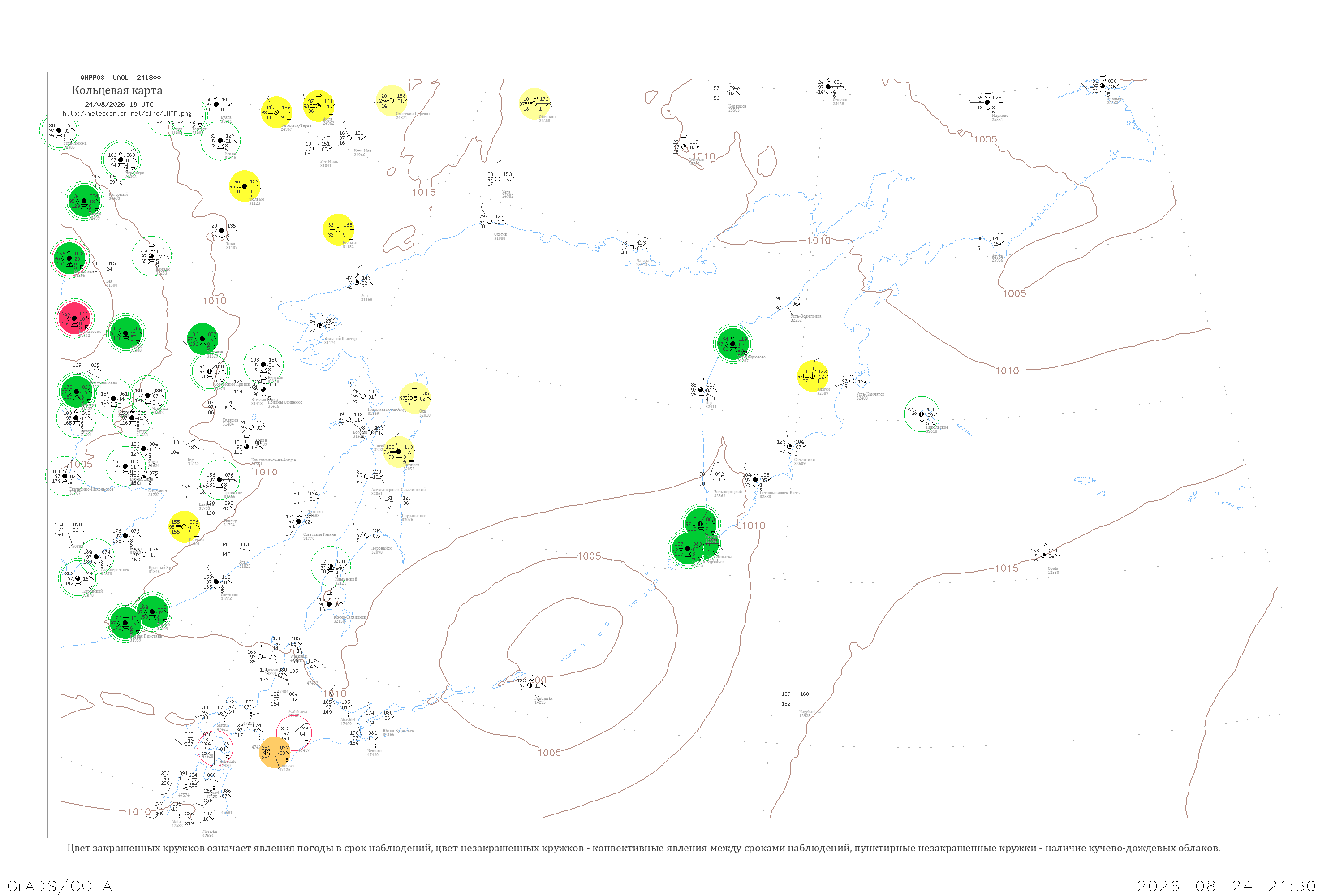This screenshot has width=1344, height=896.
Task: Click the Opole station plot circle
Action: (1043, 556)
